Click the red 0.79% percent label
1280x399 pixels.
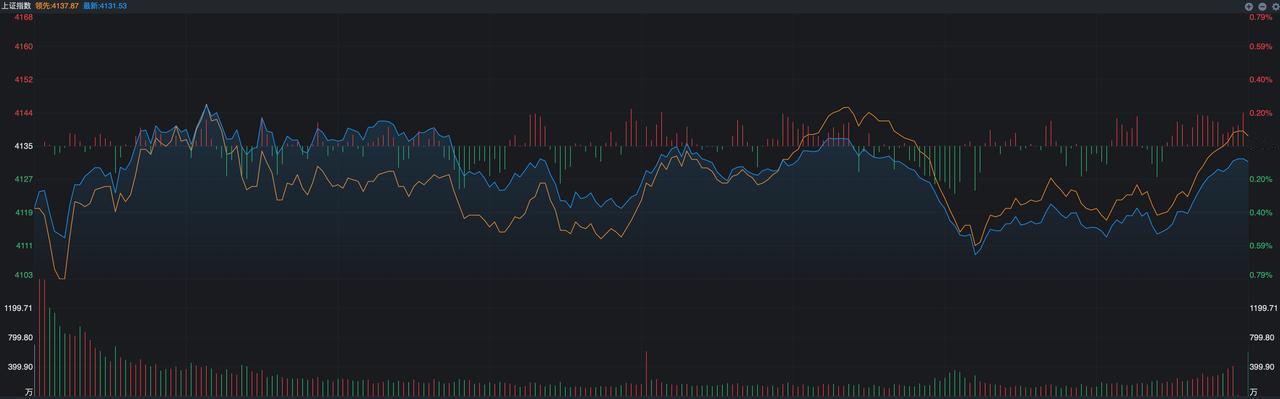click(x=1260, y=17)
